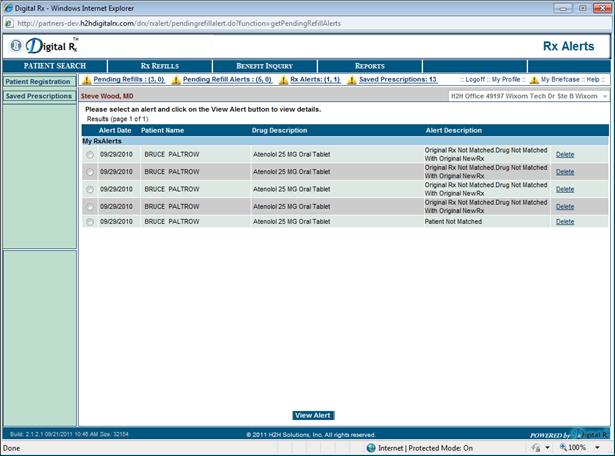The image size is (615, 456).
Task: Select radio button for Patient Not Matched alert
Action: point(90,222)
